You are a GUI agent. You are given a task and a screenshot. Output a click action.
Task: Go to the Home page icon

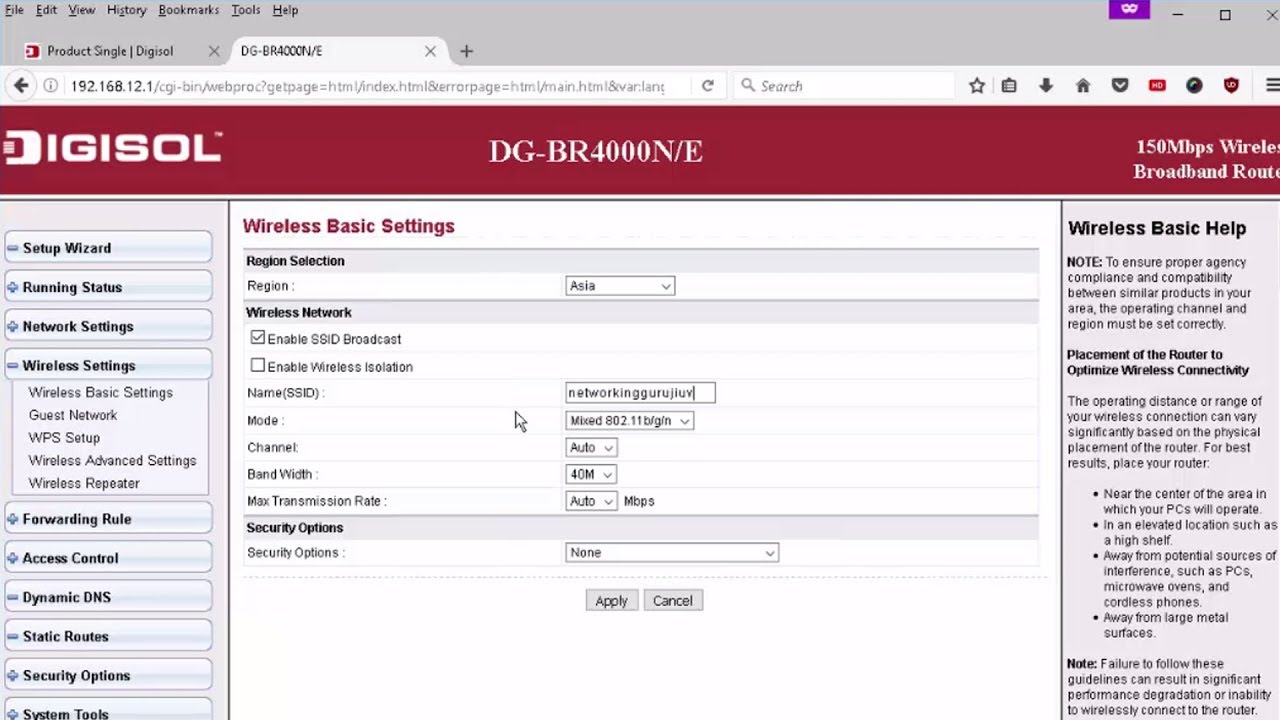point(1083,86)
